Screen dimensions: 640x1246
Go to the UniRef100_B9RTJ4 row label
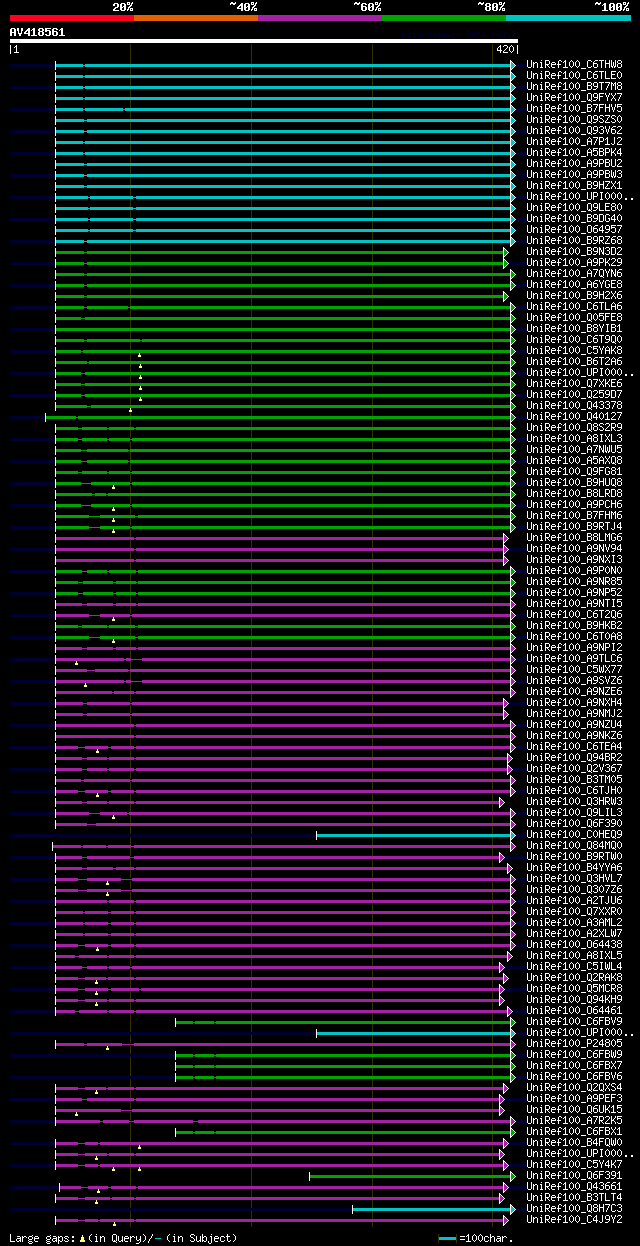(x=574, y=527)
